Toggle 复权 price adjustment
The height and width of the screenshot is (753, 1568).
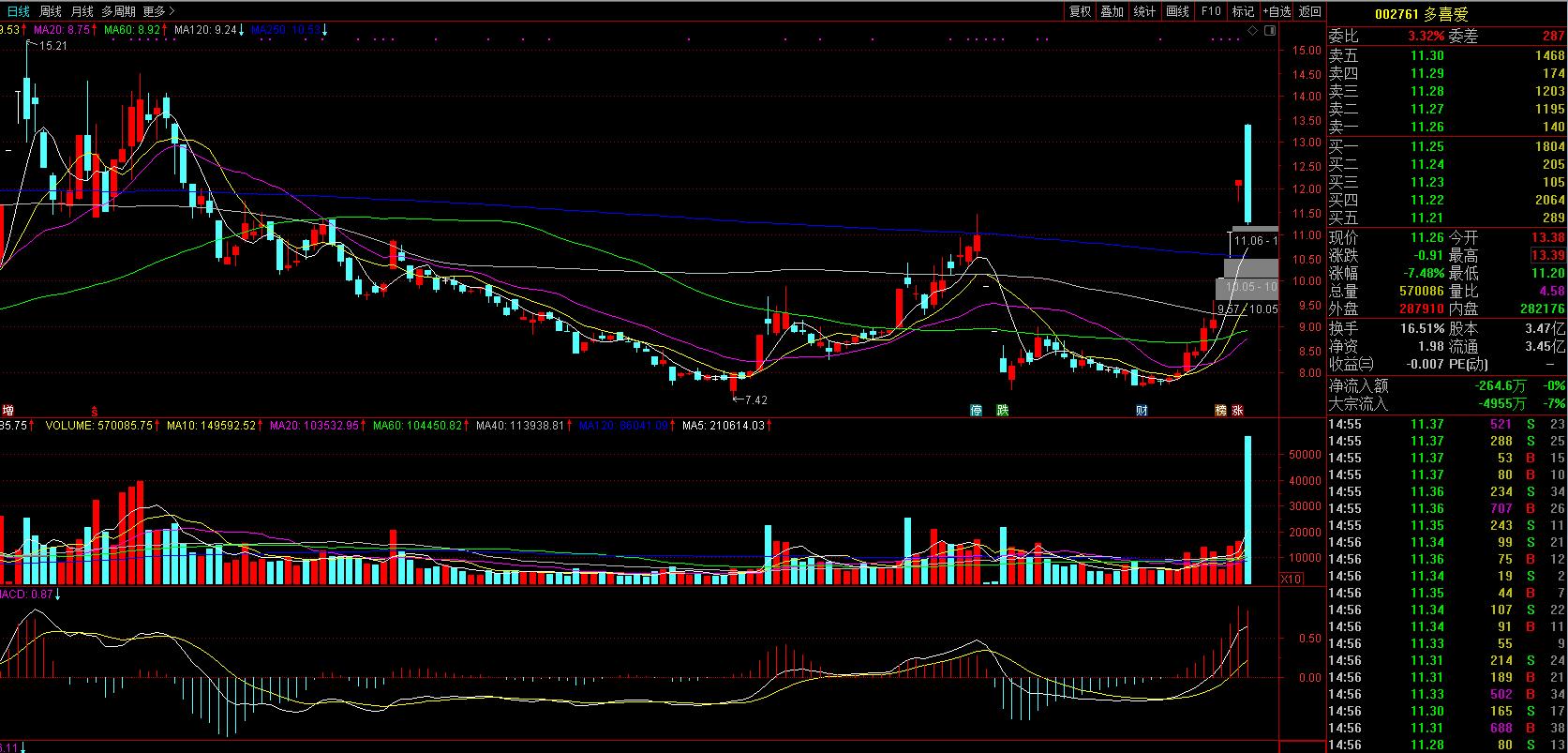click(1080, 11)
